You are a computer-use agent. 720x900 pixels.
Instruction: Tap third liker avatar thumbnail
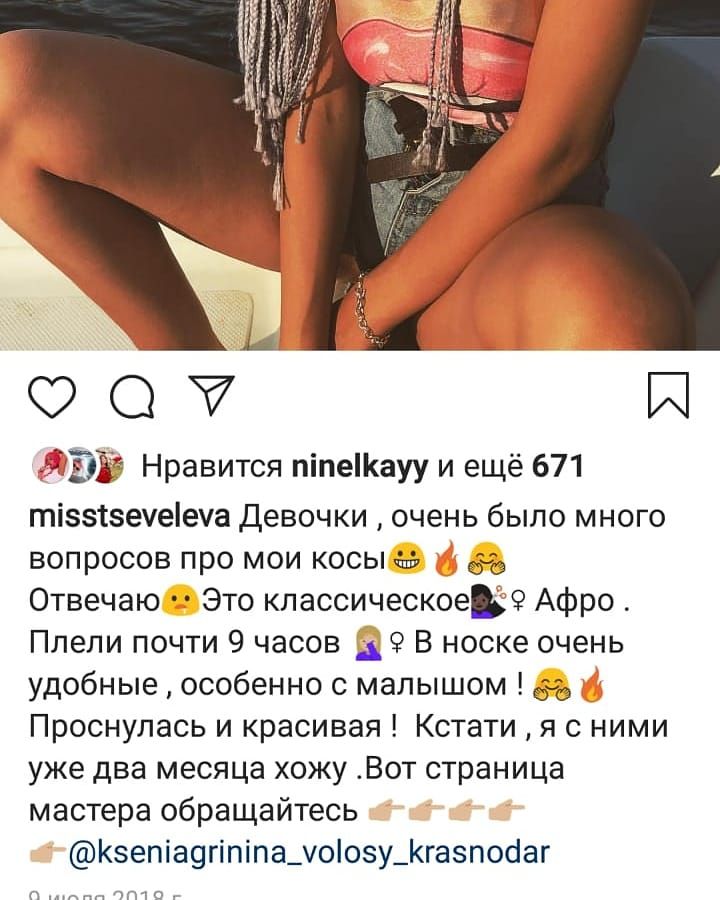tap(108, 464)
